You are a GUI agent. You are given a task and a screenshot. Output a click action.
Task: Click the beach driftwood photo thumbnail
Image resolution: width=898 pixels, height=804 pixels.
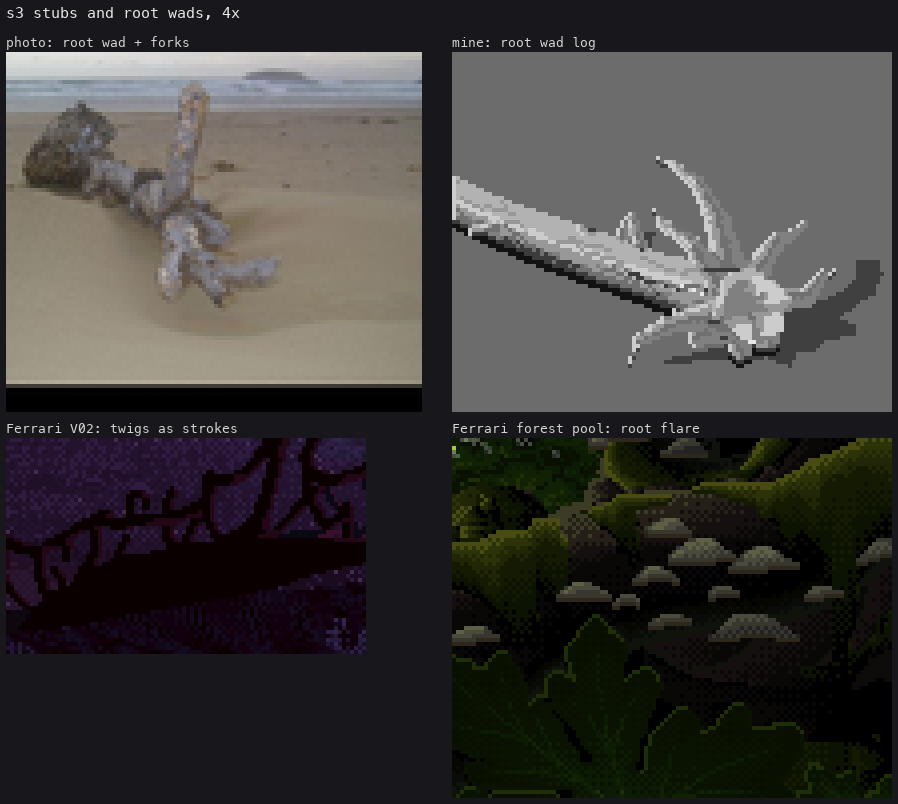[214, 232]
